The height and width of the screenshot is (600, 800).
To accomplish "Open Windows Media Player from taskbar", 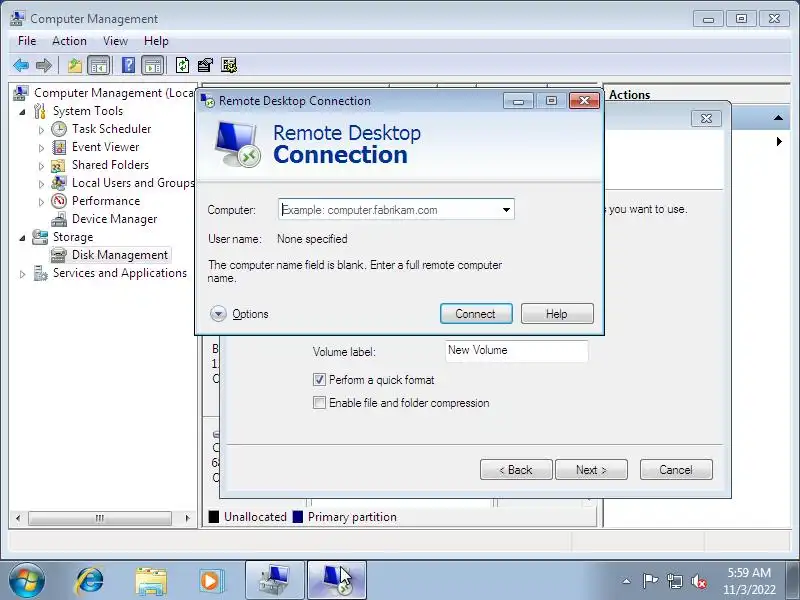I will coord(210,581).
